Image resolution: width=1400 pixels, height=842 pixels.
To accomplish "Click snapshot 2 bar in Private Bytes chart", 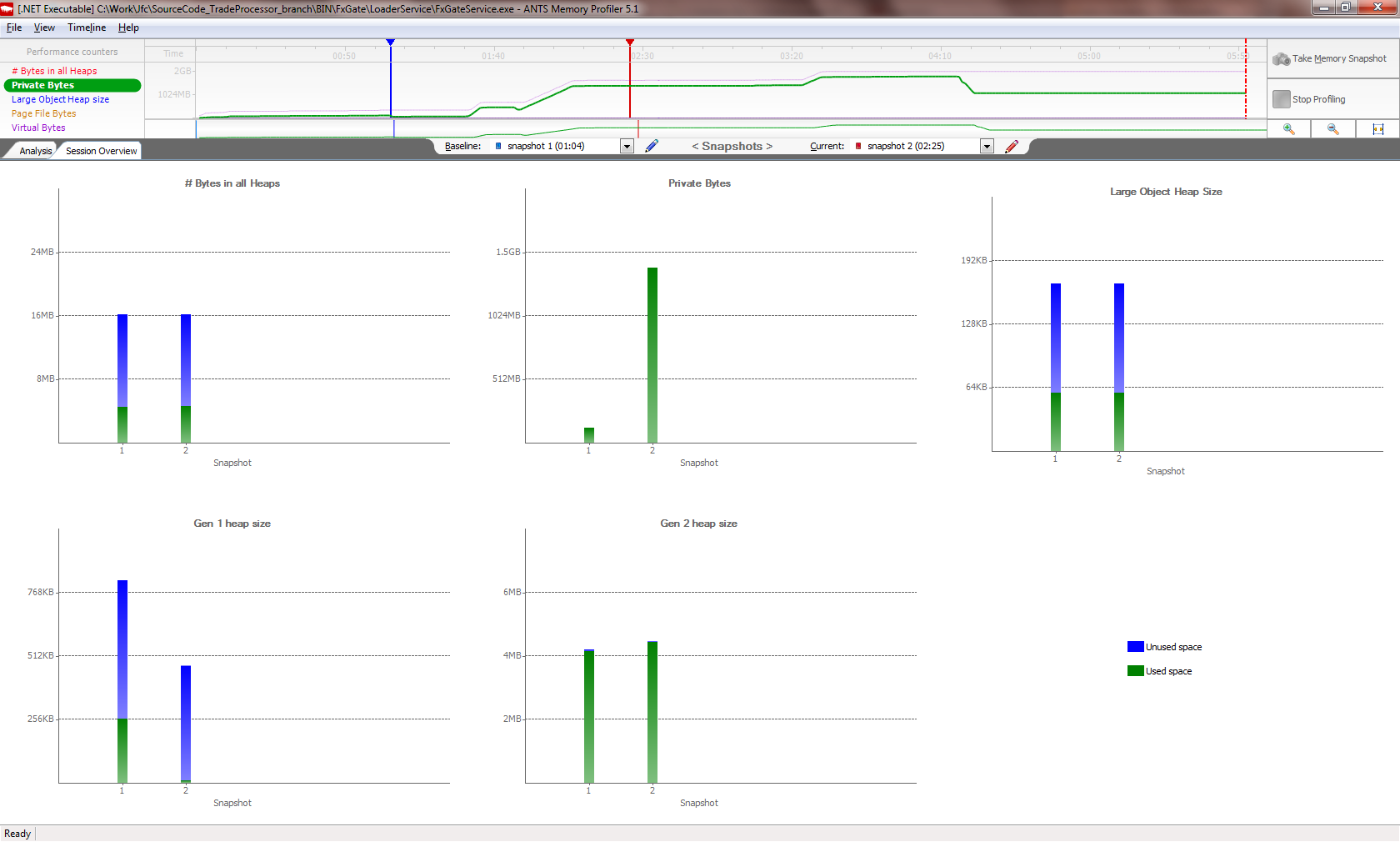I will [x=652, y=355].
